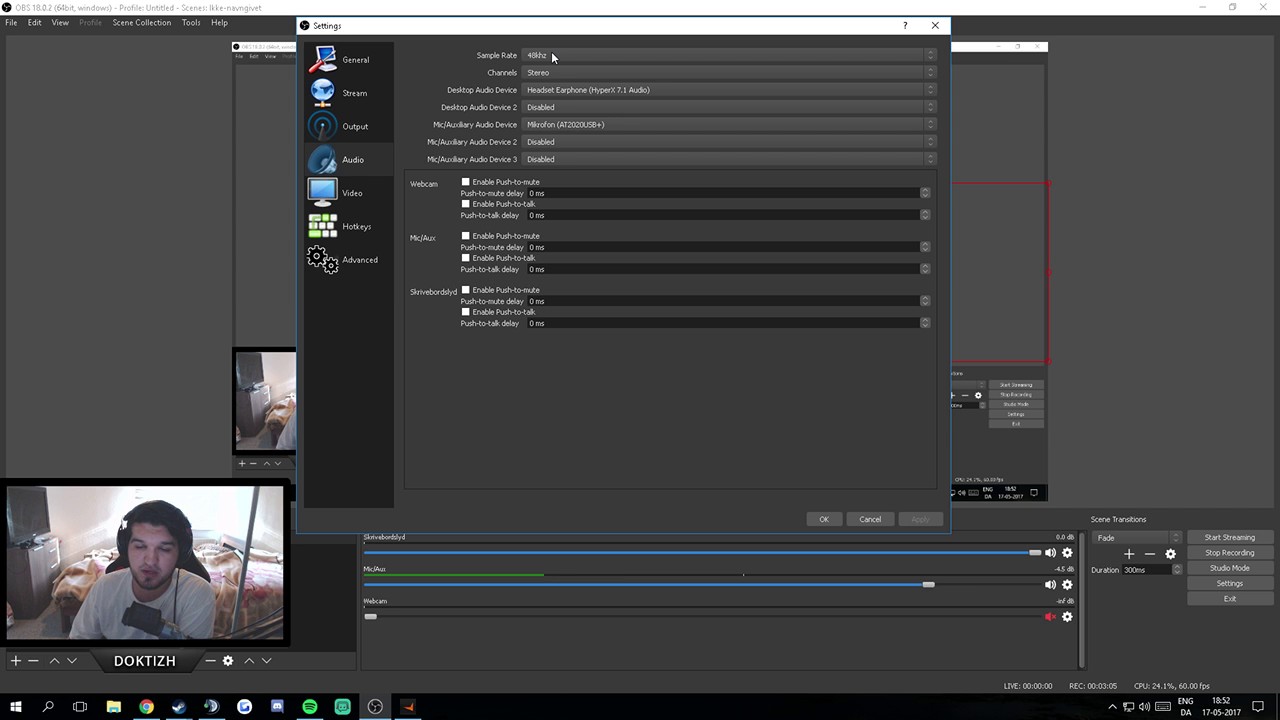The width and height of the screenshot is (1280, 720).
Task: Open Webcam mixer gear options
Action: point(1067,617)
